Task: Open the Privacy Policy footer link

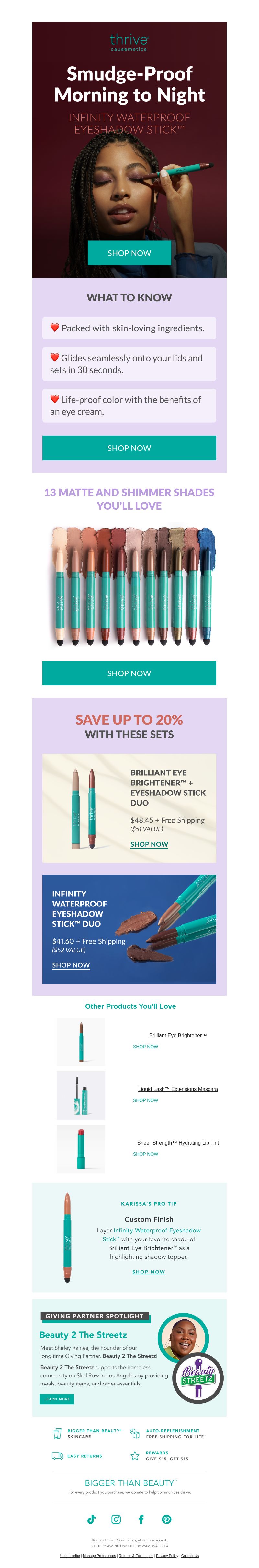Action: point(167,1556)
